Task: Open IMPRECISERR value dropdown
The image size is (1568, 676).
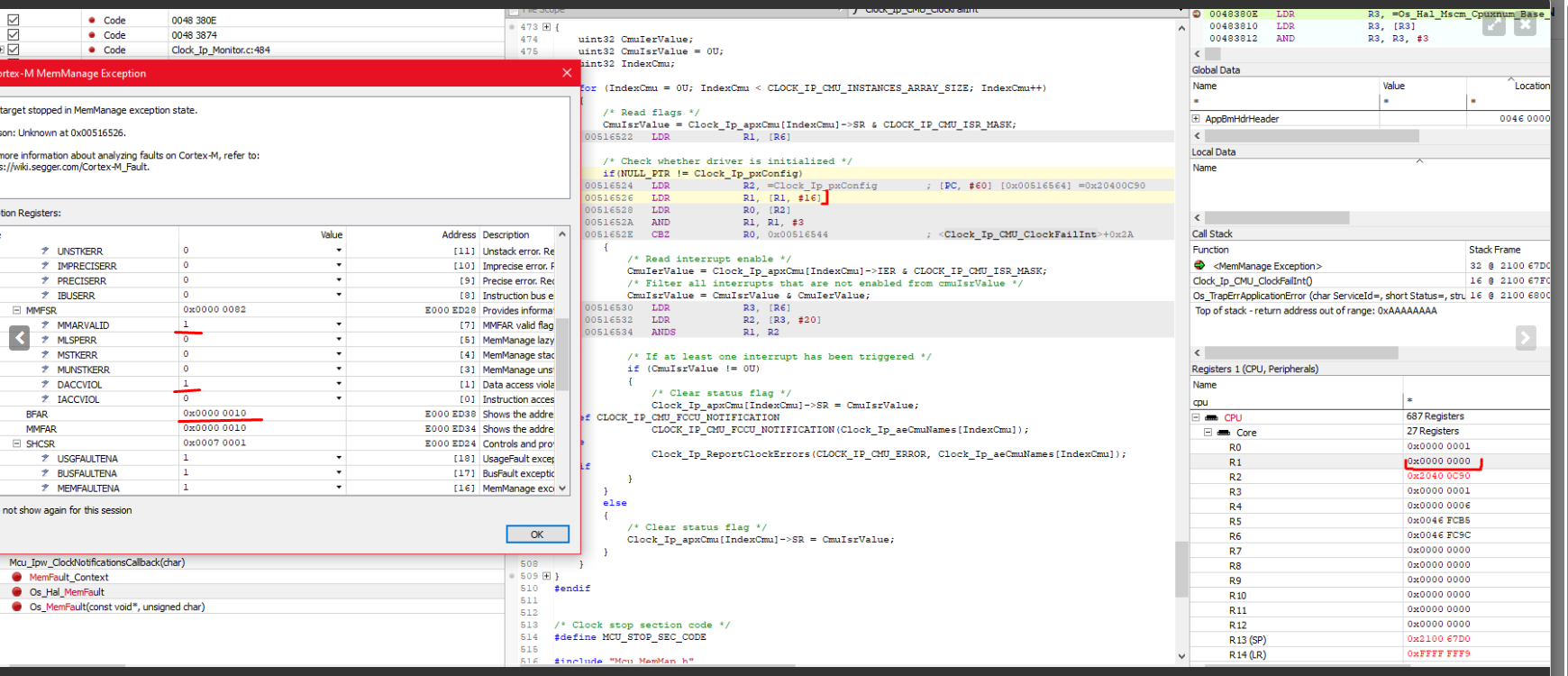Action: (339, 266)
